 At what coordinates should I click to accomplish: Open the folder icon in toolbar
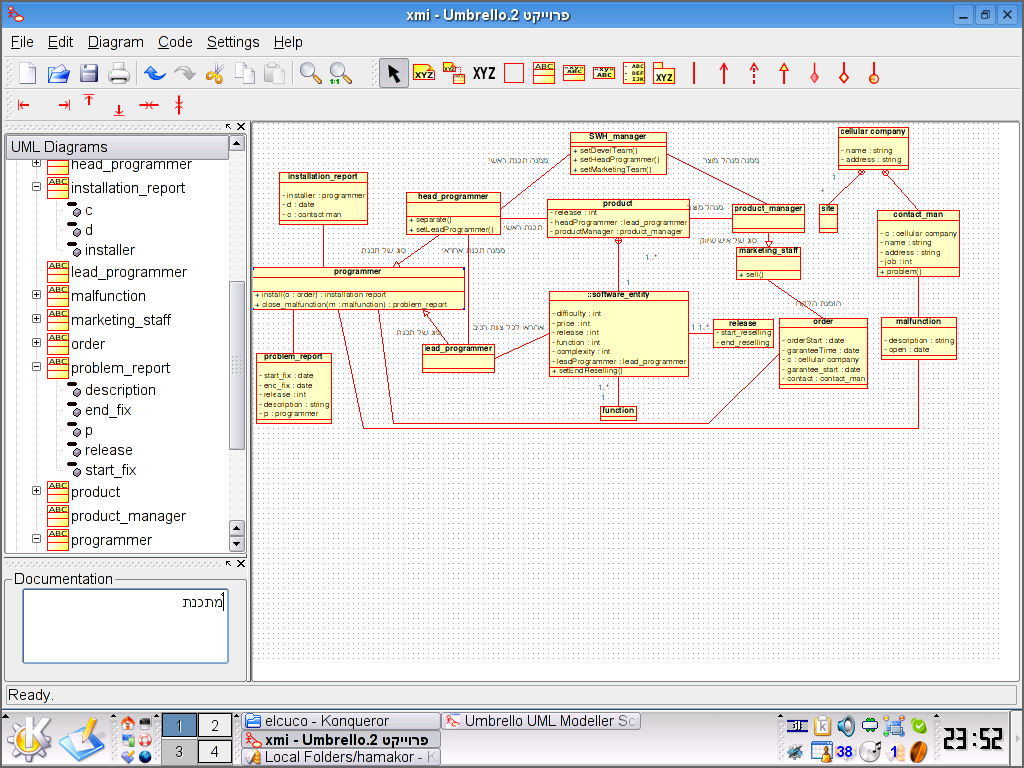[59, 73]
